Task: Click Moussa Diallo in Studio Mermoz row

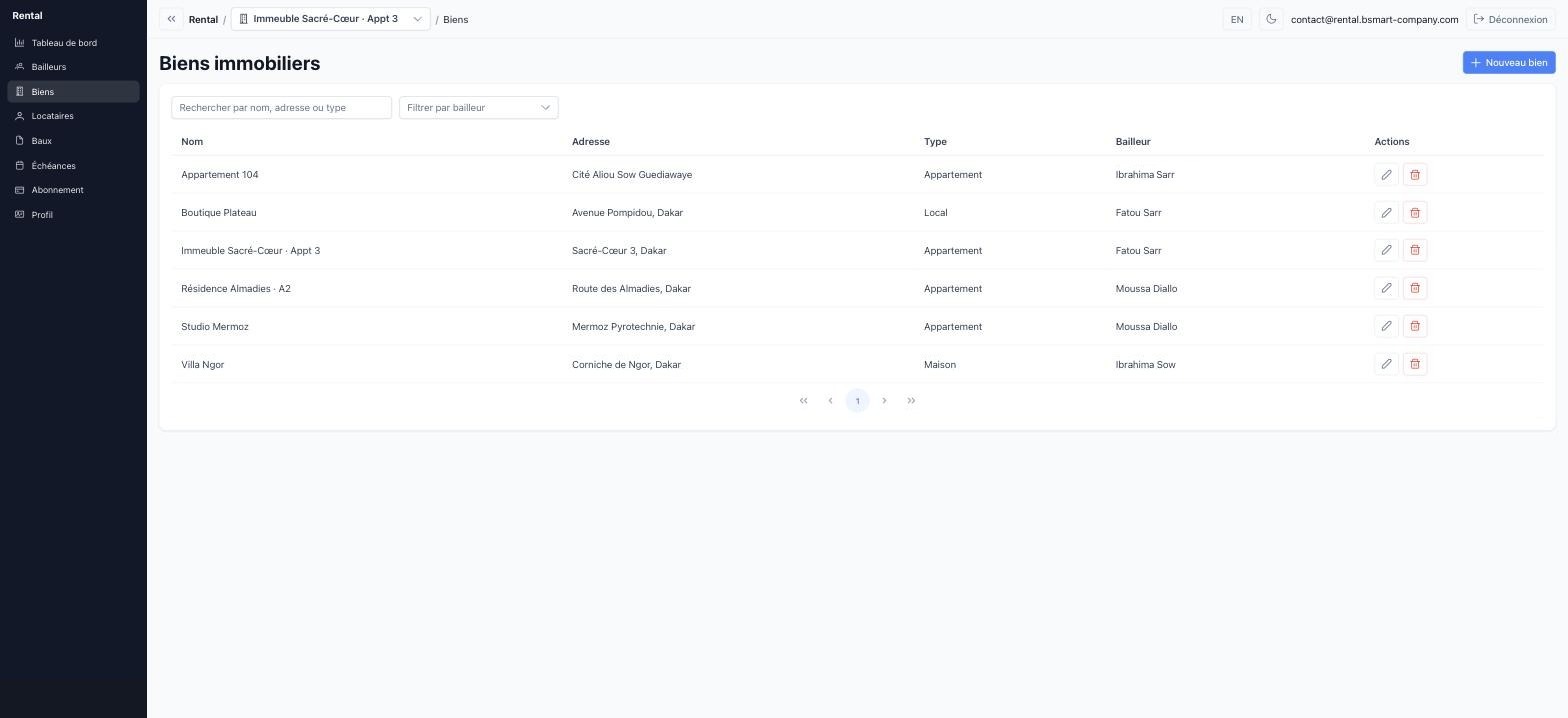Action: tap(1146, 327)
